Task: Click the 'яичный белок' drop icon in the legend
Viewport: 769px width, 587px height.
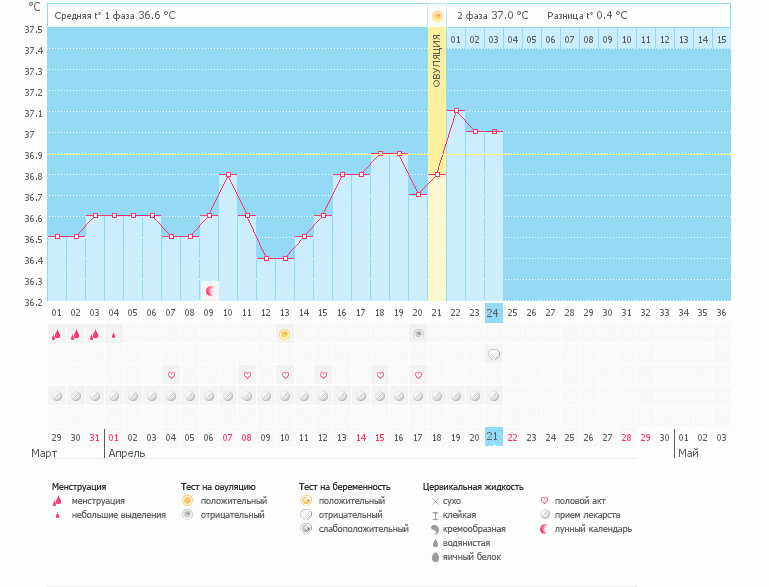Action: click(435, 557)
